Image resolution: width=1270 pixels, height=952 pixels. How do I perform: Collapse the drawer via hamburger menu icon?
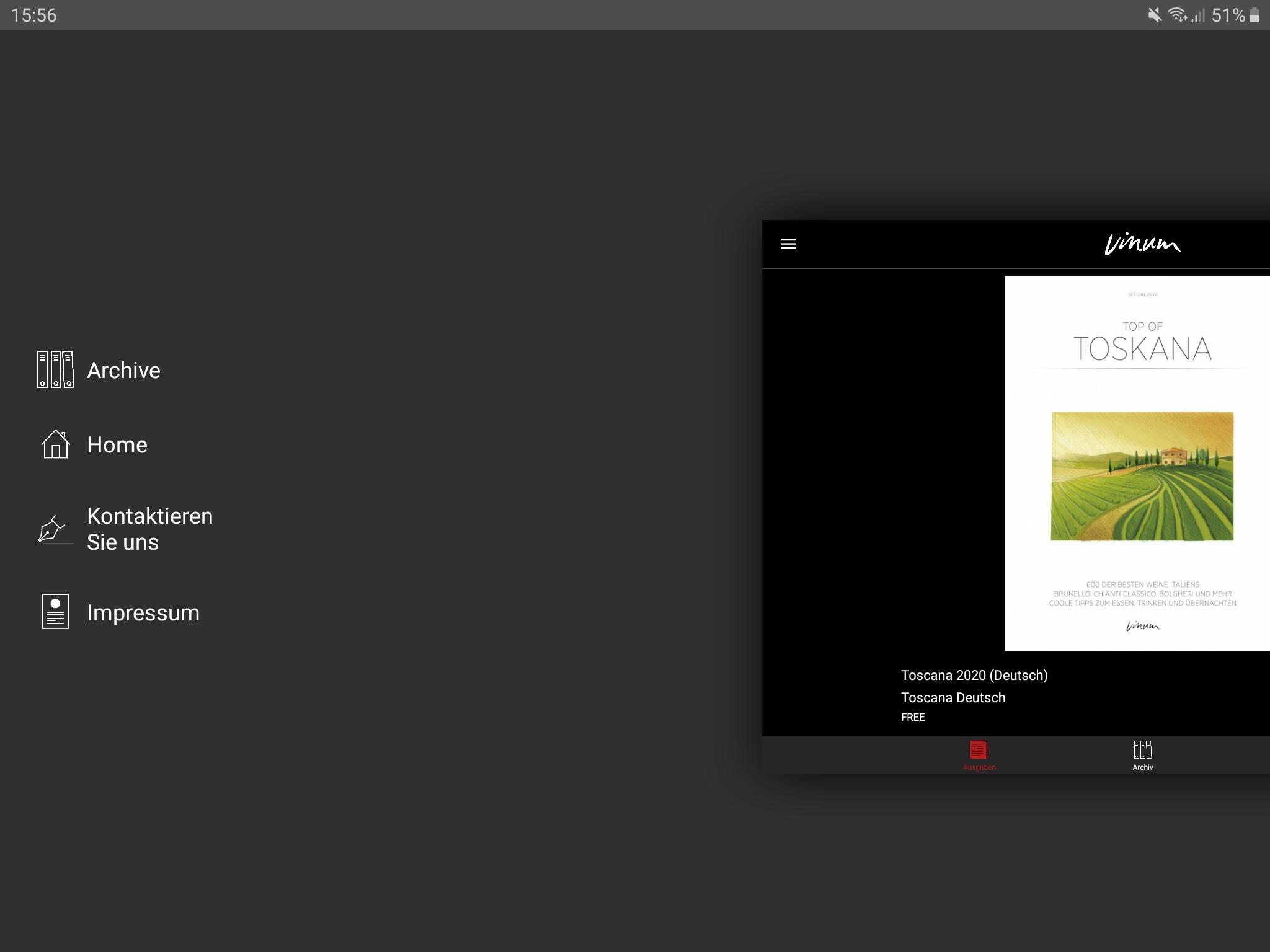click(x=789, y=244)
